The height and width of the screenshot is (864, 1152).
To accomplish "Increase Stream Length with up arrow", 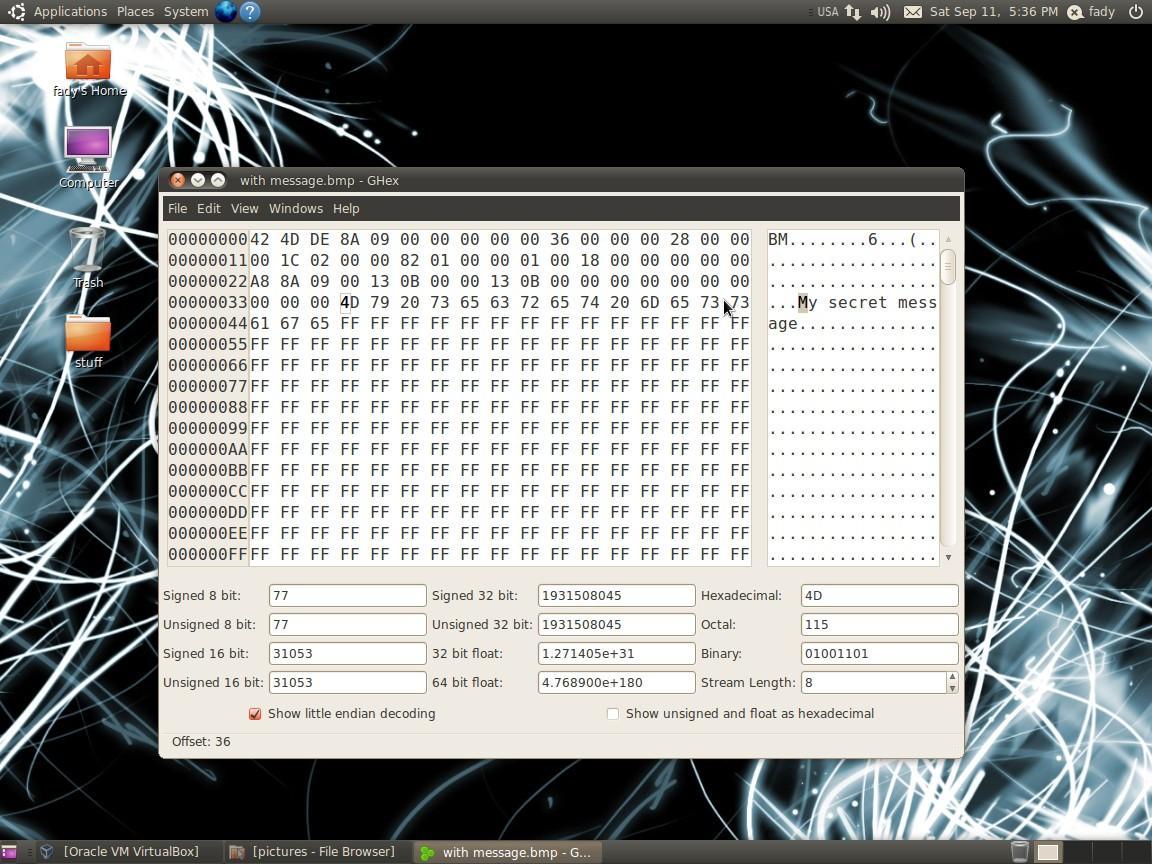I will (952, 677).
